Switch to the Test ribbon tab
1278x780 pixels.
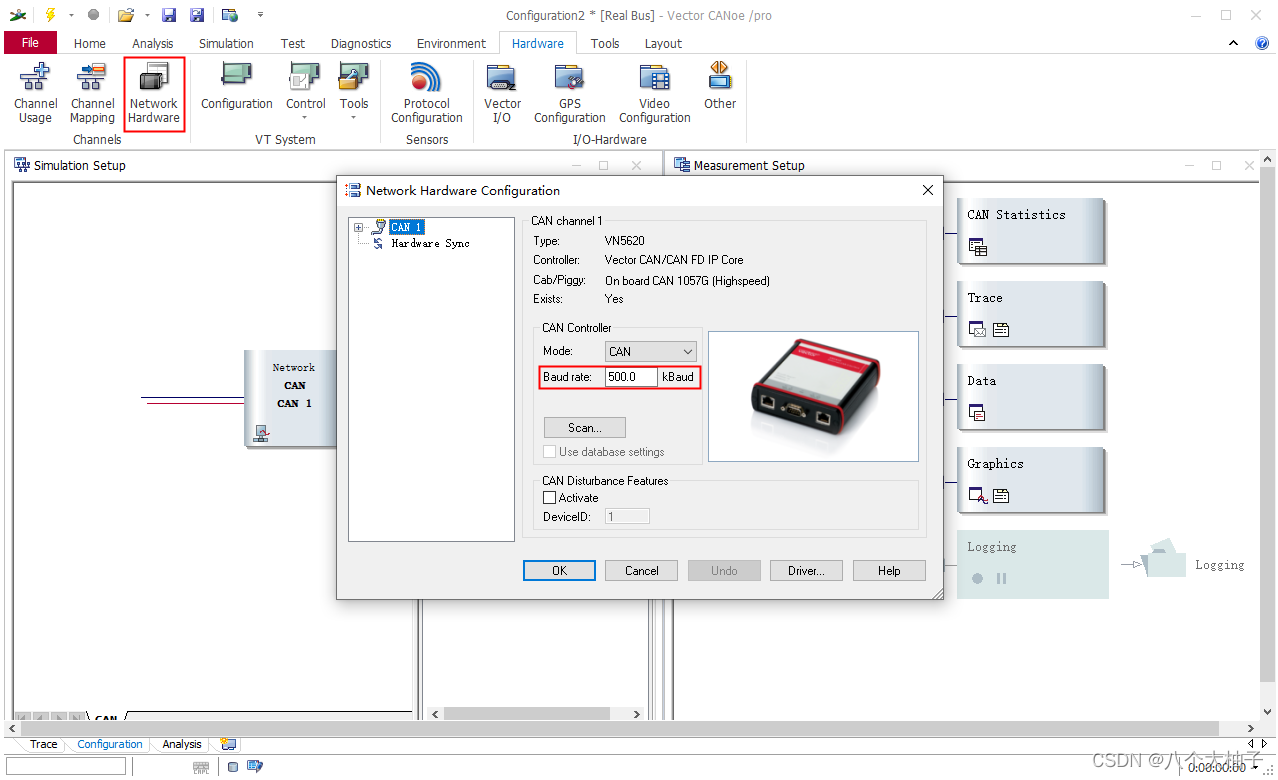pyautogui.click(x=293, y=43)
